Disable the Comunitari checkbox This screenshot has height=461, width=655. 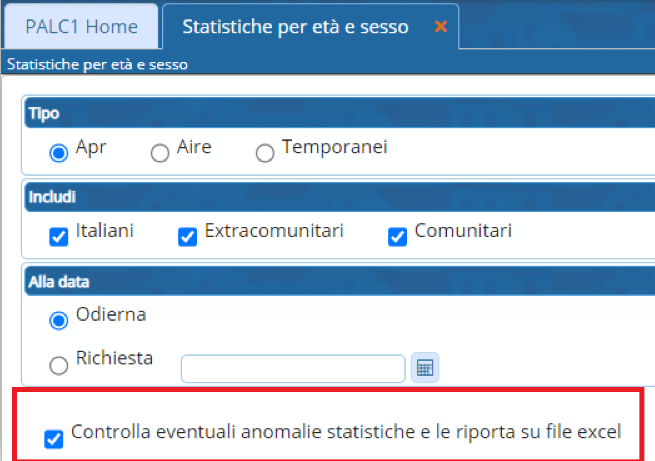click(x=397, y=237)
